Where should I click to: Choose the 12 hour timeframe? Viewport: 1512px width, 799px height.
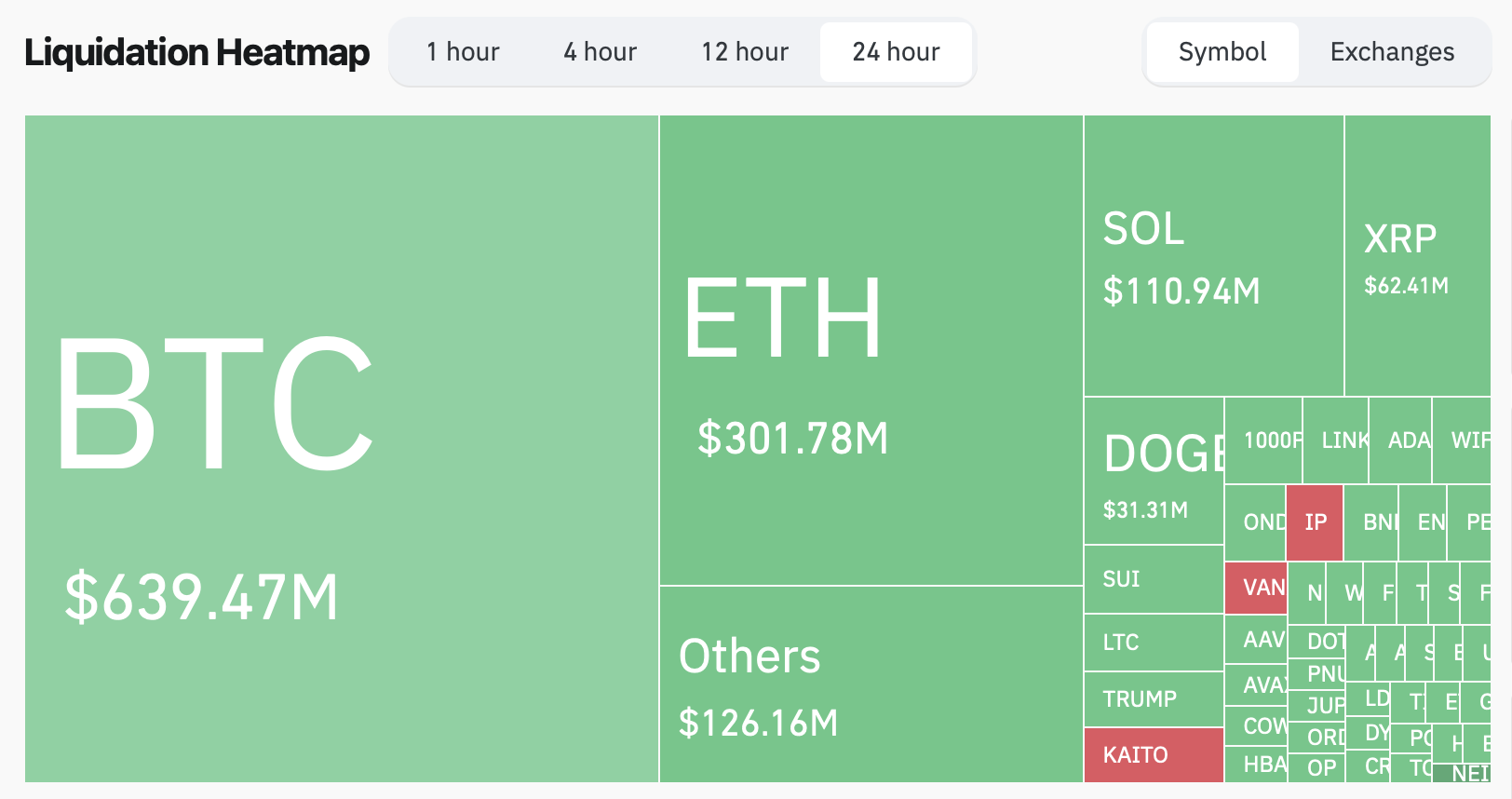point(745,52)
